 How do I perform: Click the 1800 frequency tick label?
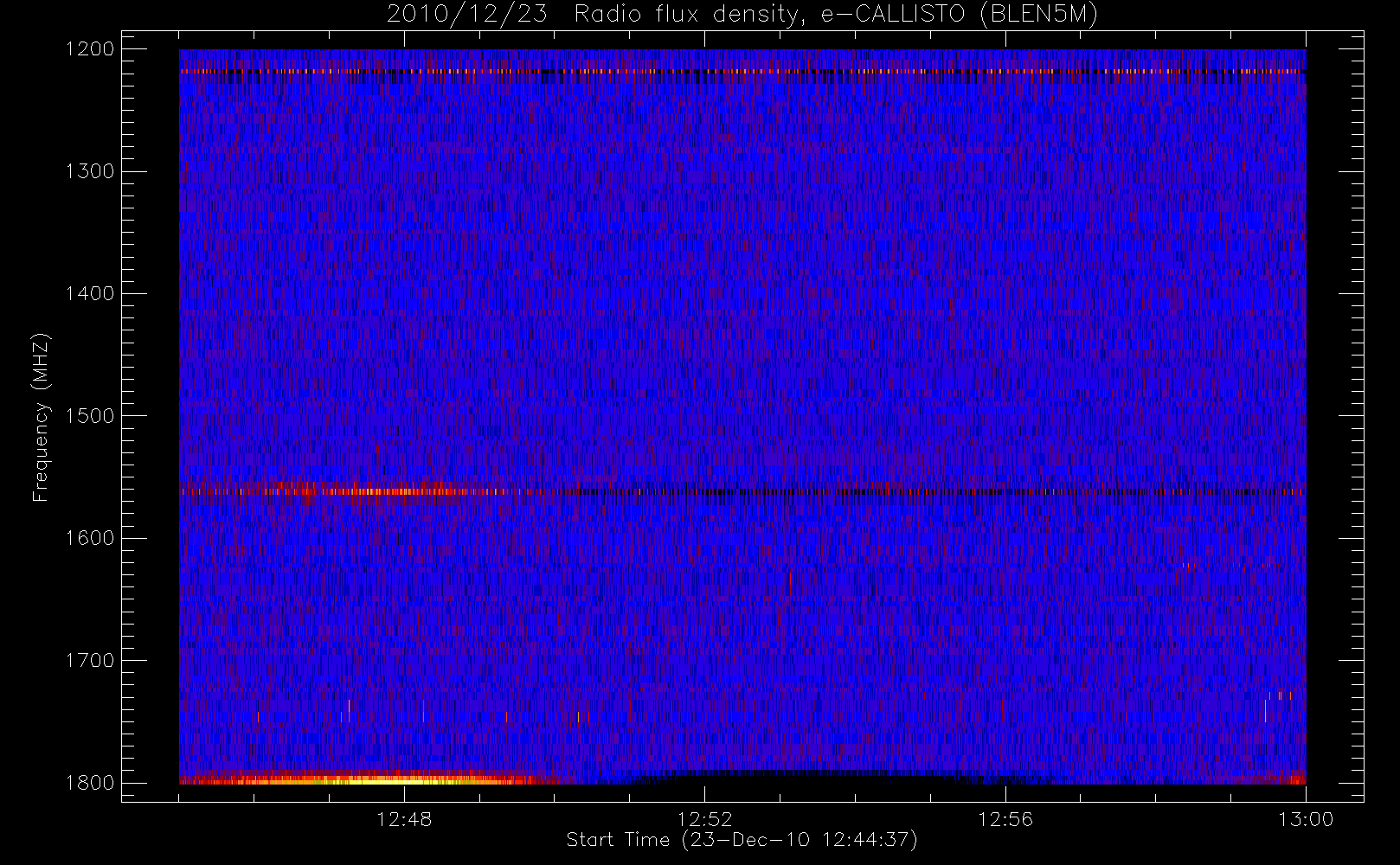(x=90, y=783)
